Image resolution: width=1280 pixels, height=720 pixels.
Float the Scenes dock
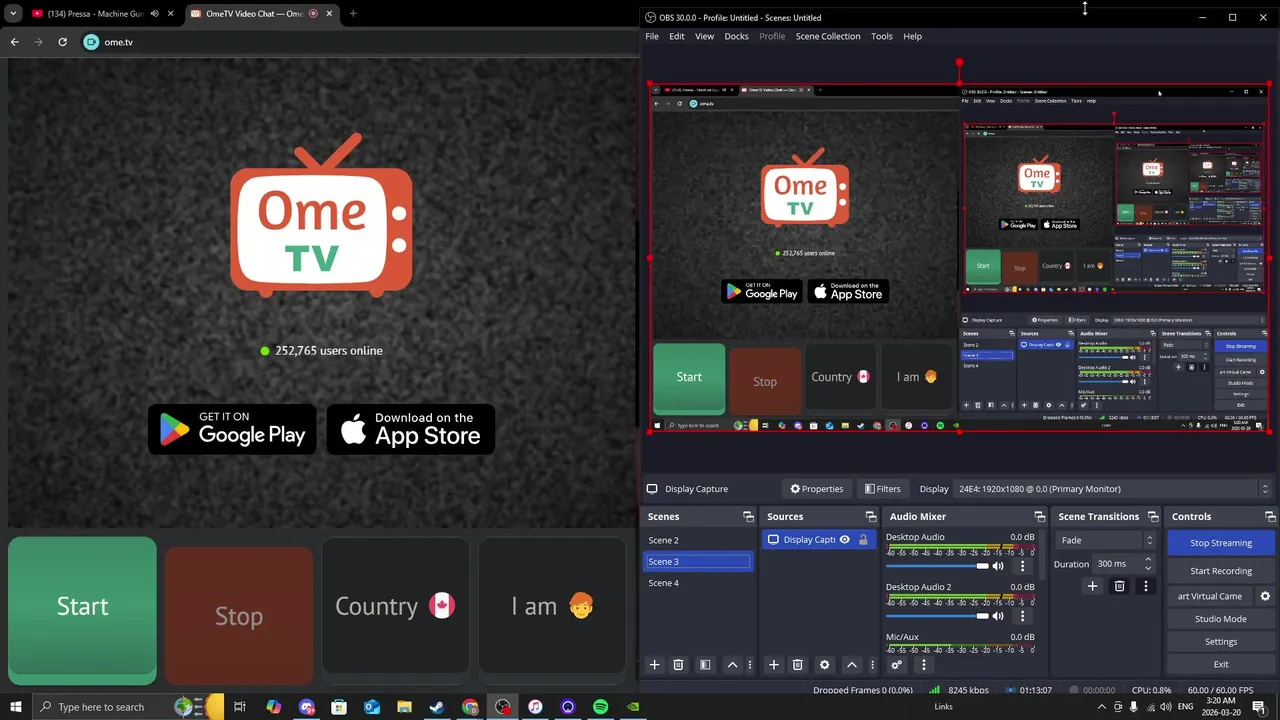(x=748, y=517)
